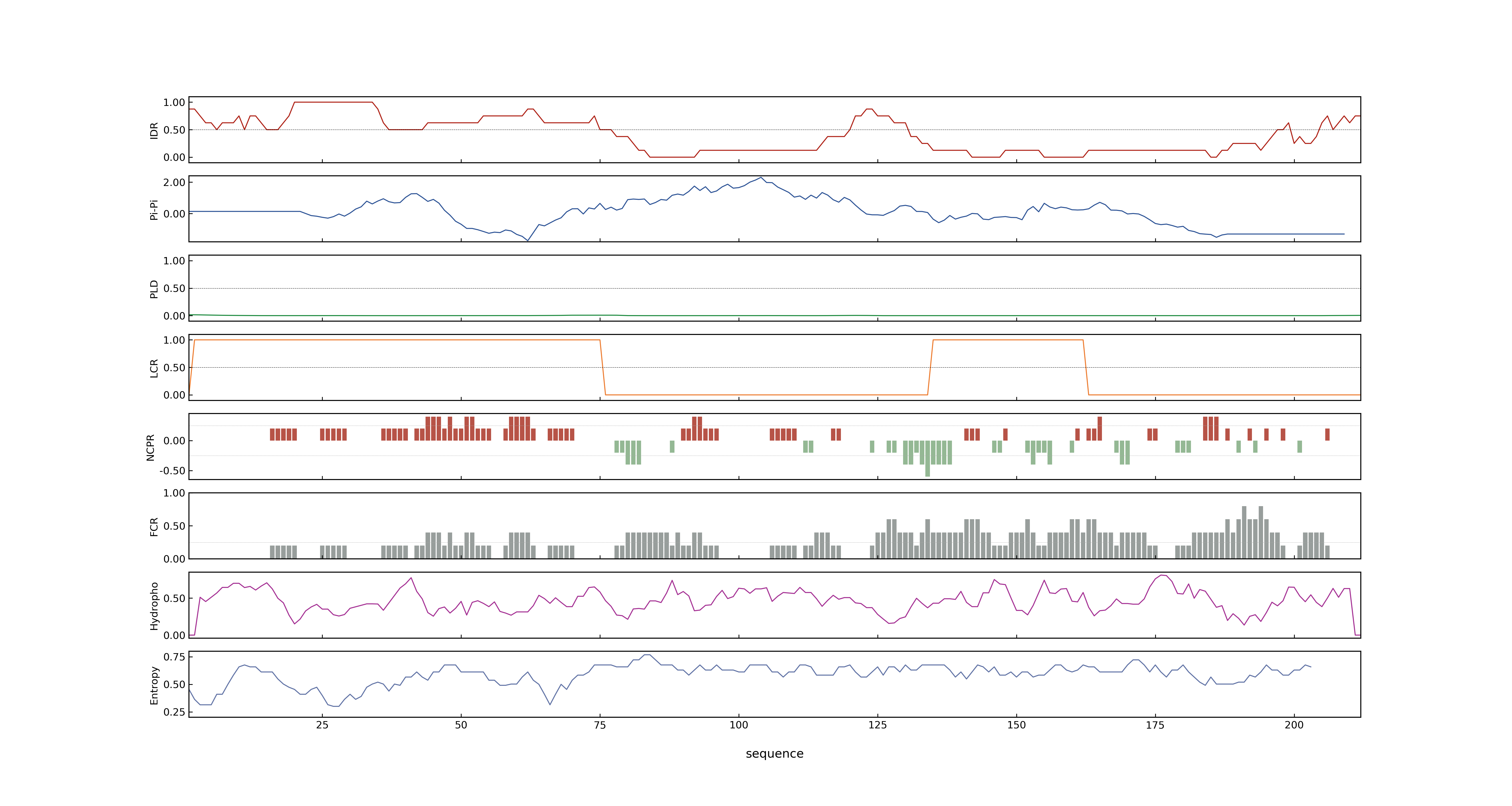Click the PLD axis label
The height and width of the screenshot is (806, 1512).
point(154,288)
